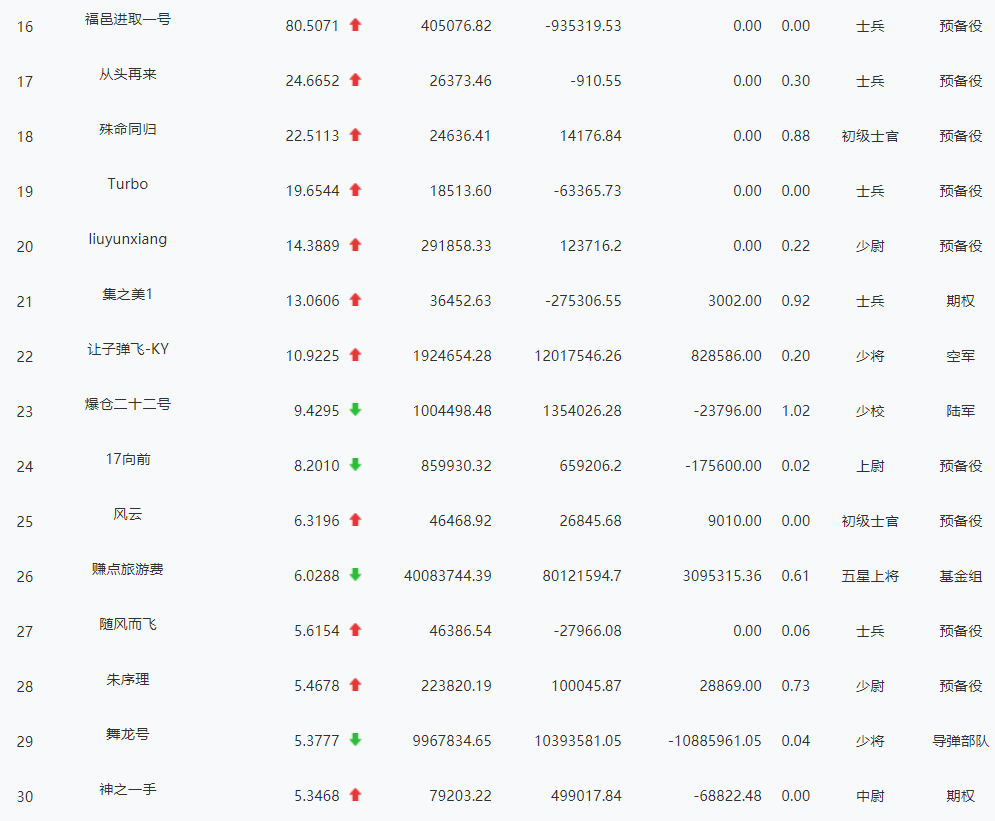
Task: Select value 499017.84 in row 30
Action: [x=586, y=796]
